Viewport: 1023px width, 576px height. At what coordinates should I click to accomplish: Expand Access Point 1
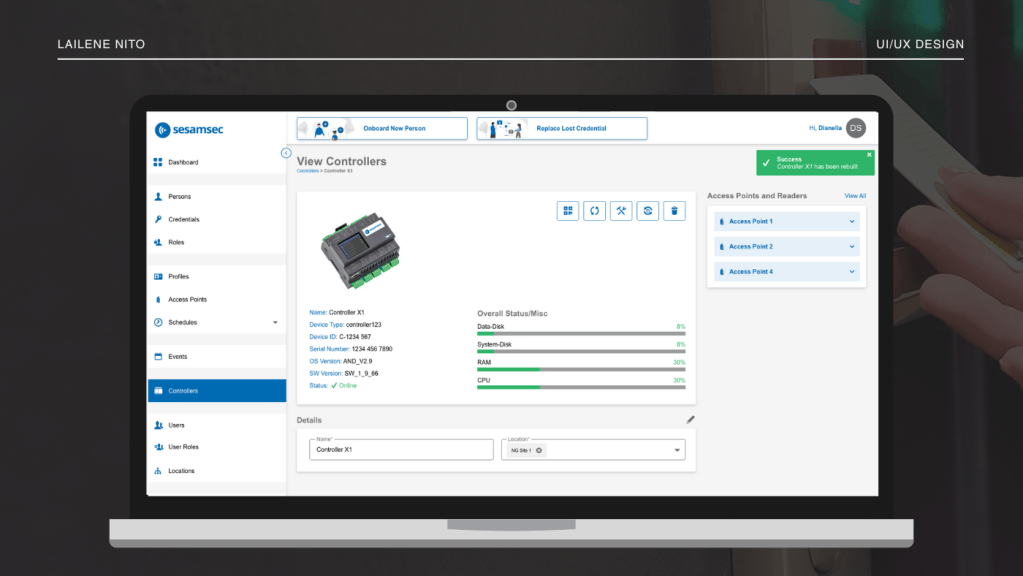point(852,221)
